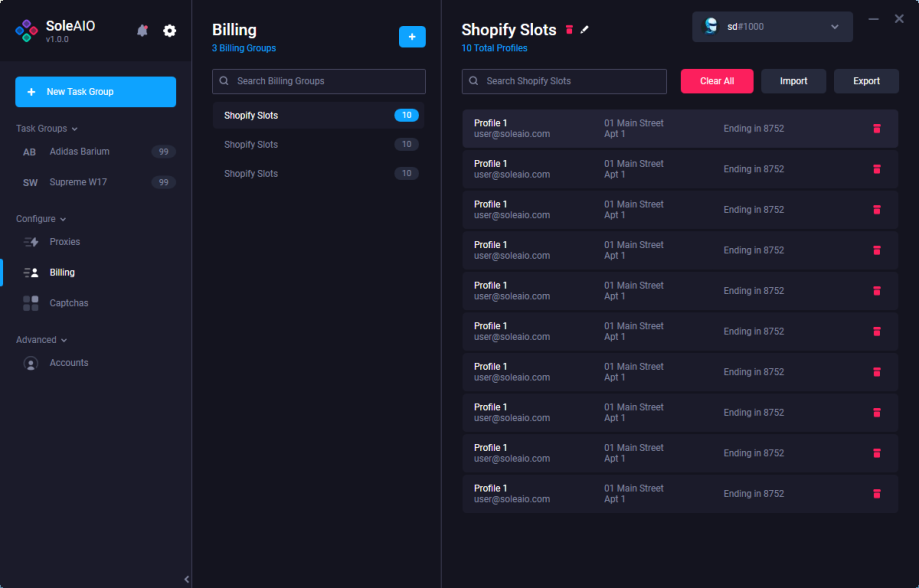Select the highlighted Shopify Slots group
The height and width of the screenshot is (588, 919).
point(319,115)
